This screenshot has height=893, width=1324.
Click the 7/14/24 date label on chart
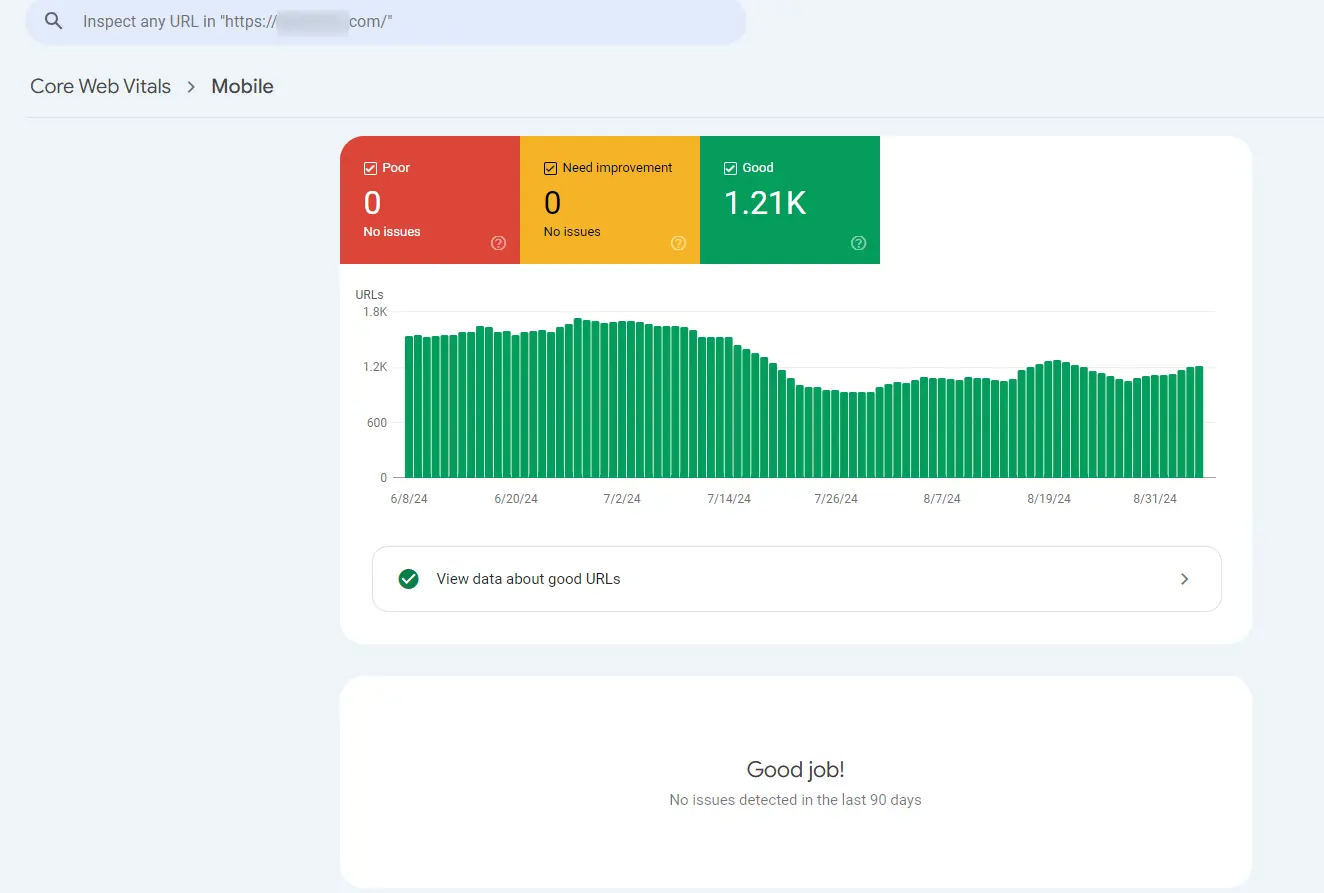click(x=729, y=499)
